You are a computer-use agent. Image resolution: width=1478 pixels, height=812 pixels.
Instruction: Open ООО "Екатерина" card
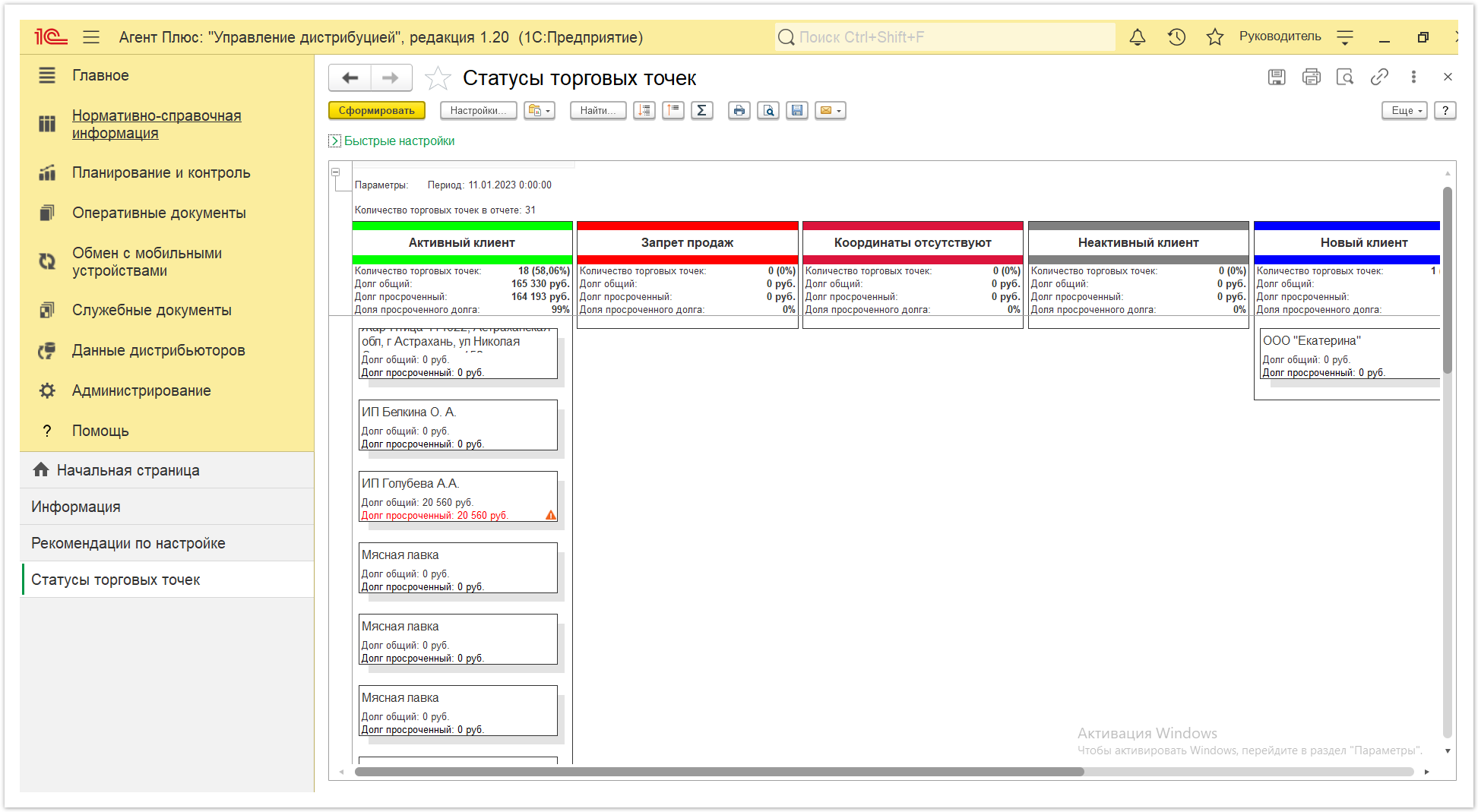1350,354
